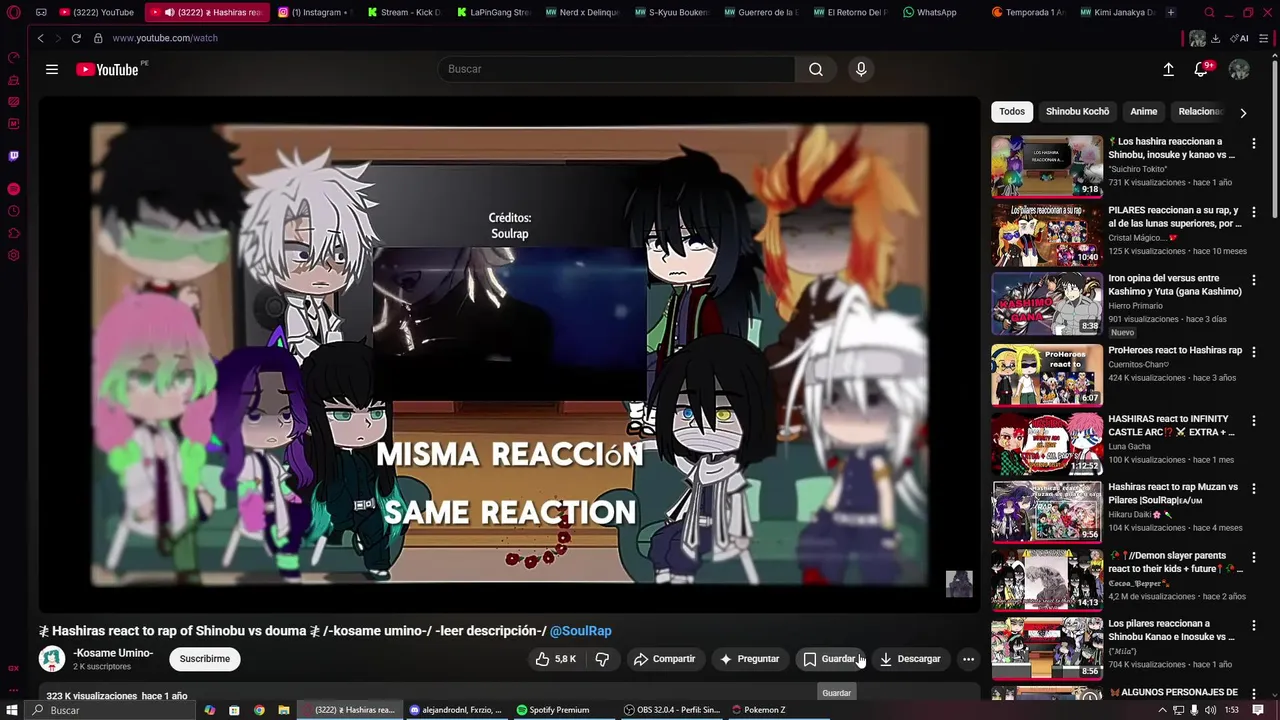
Task: Open the YouTube account avatar menu
Action: (x=1239, y=69)
